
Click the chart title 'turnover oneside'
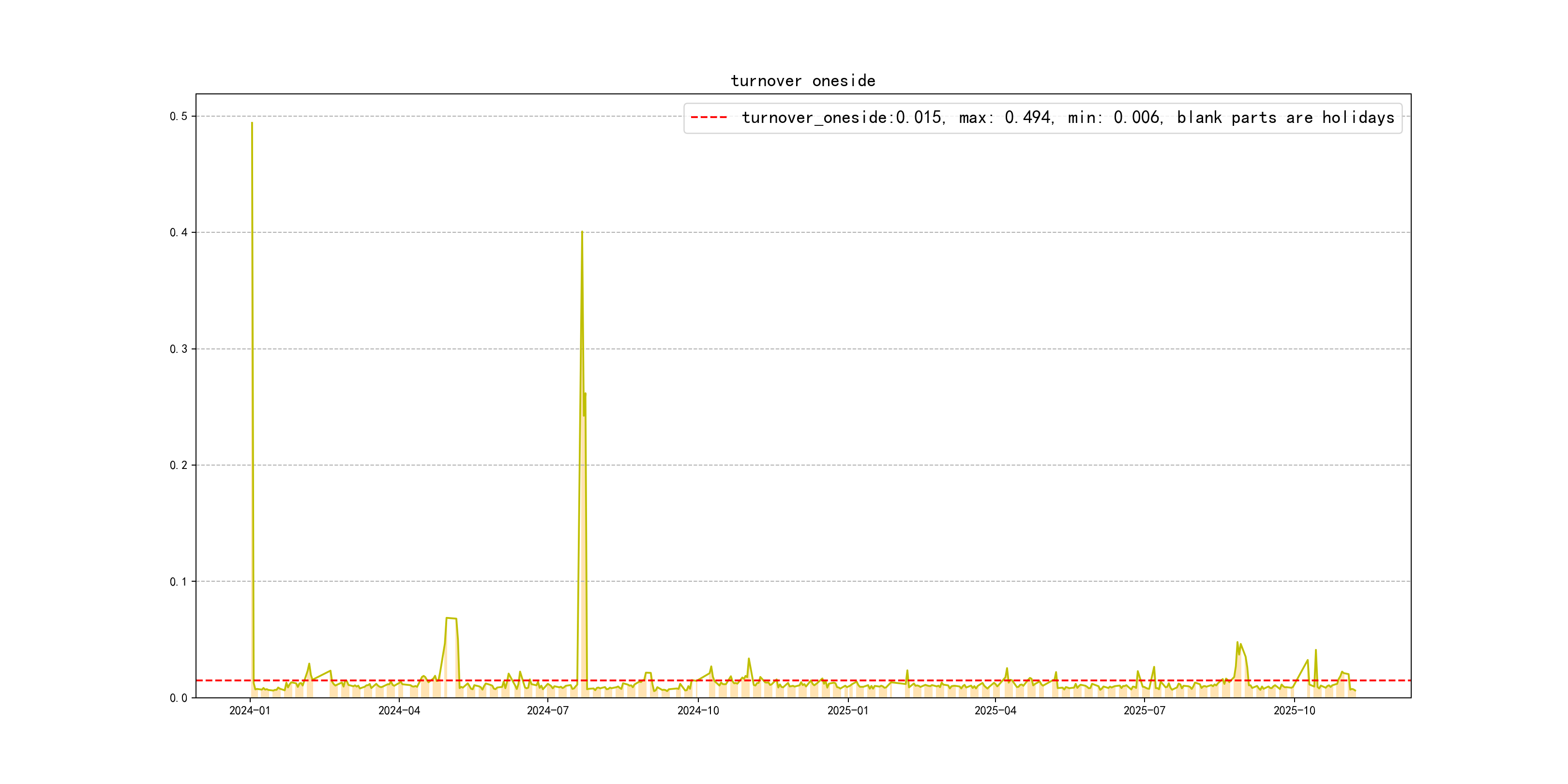(x=803, y=81)
